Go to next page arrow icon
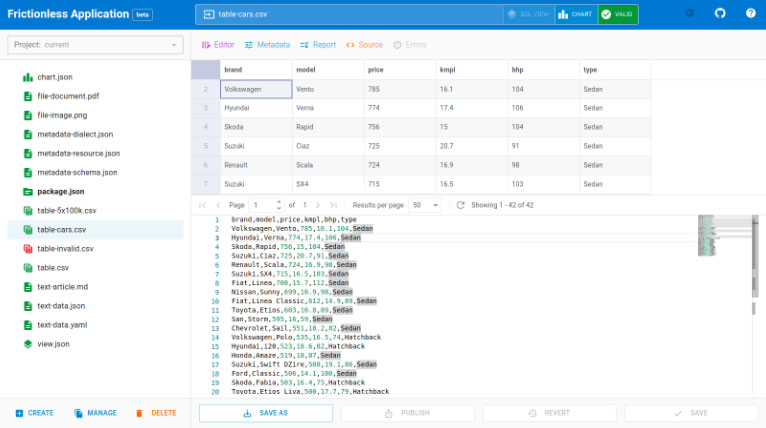 (x=318, y=205)
